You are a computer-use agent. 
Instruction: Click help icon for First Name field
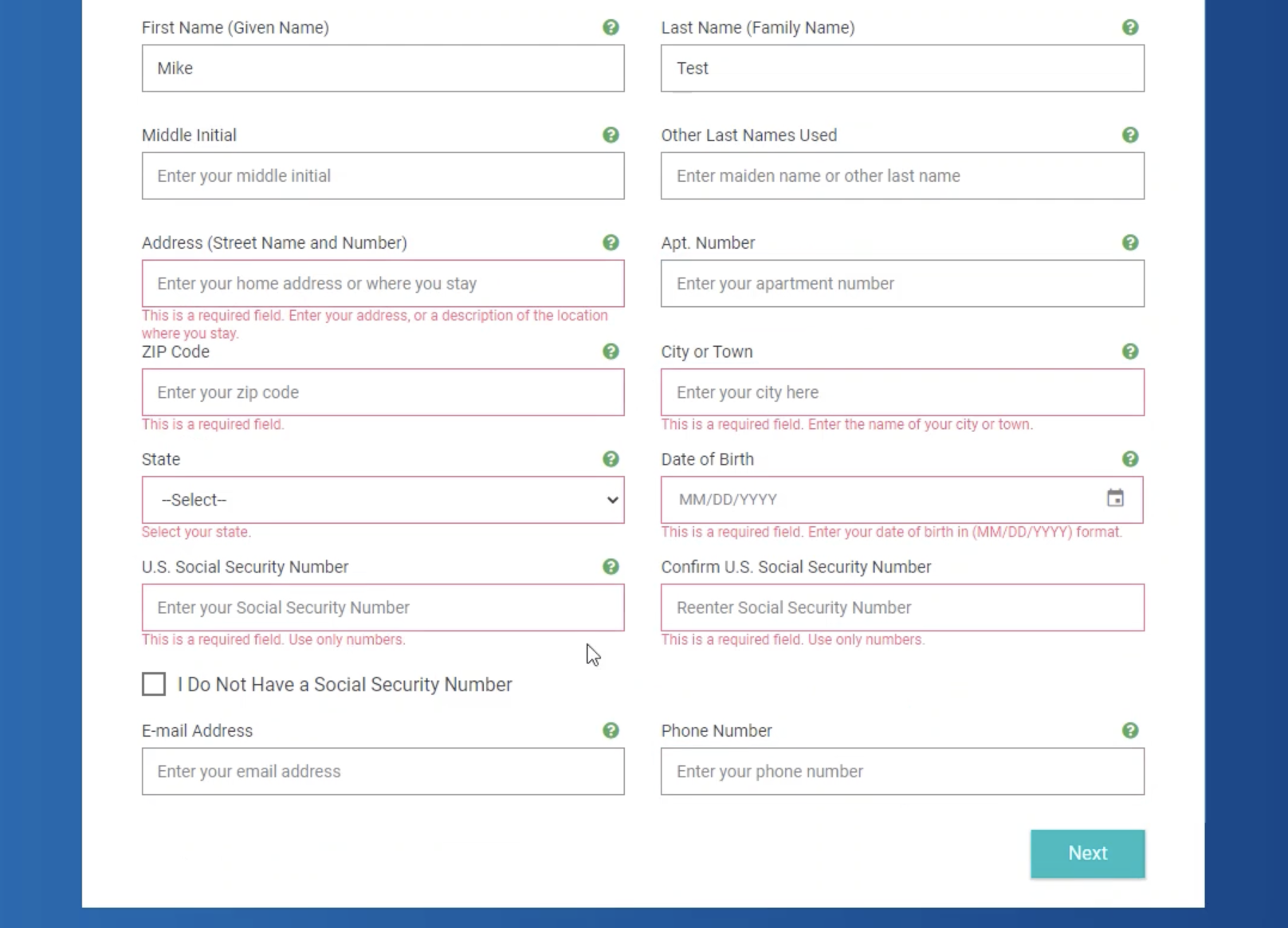coord(611,27)
